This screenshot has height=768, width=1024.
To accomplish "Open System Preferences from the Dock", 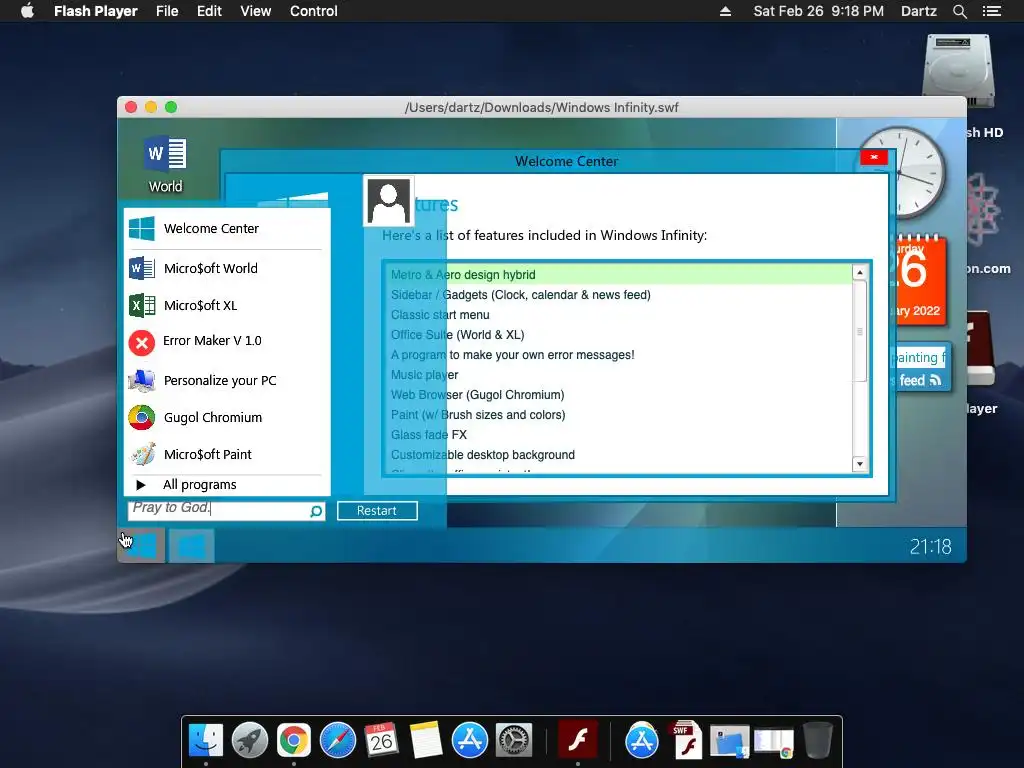I will [514, 741].
